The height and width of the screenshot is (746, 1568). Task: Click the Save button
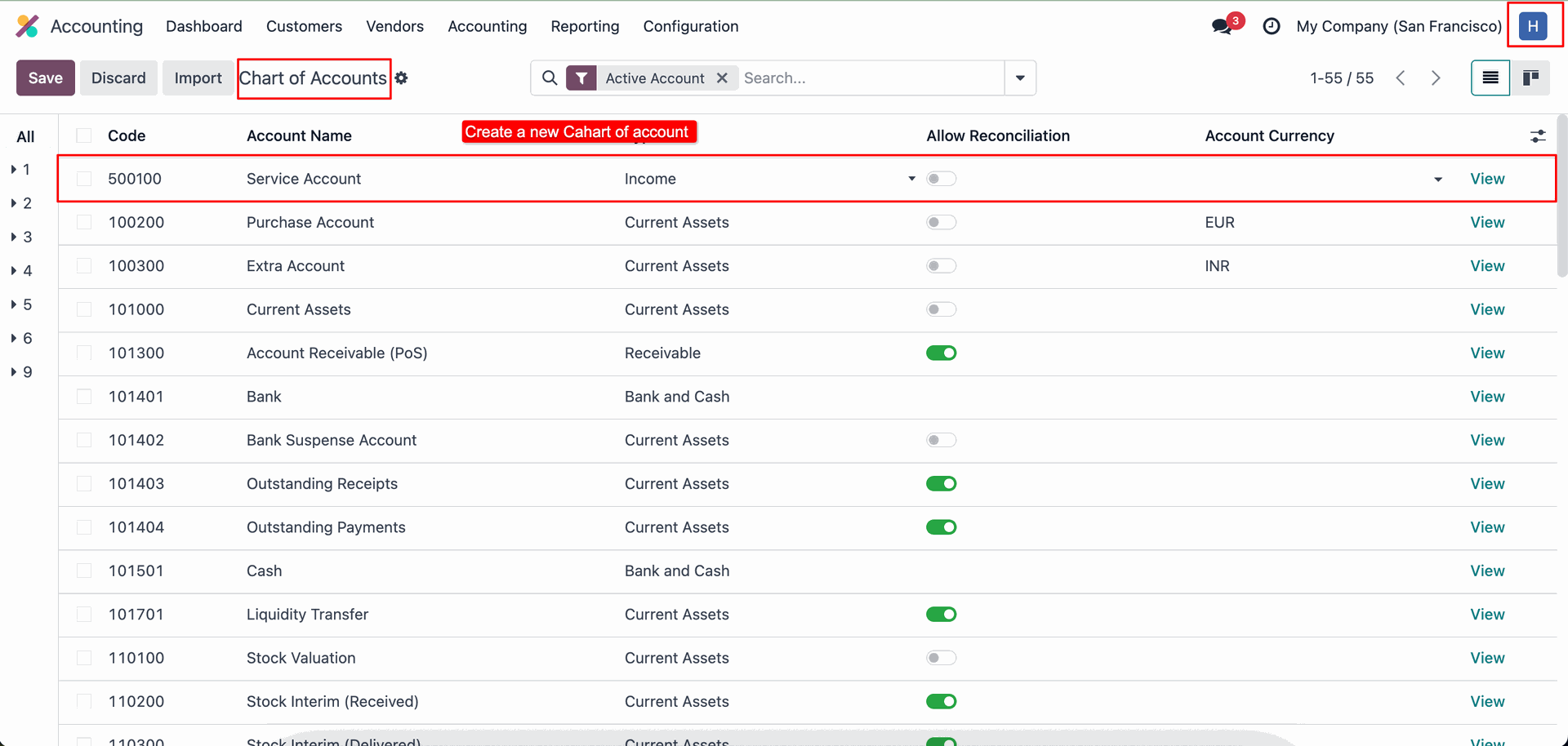[x=46, y=78]
